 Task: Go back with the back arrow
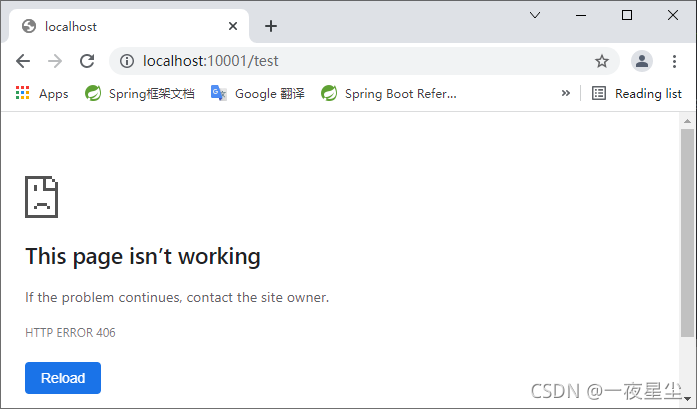(x=23, y=61)
